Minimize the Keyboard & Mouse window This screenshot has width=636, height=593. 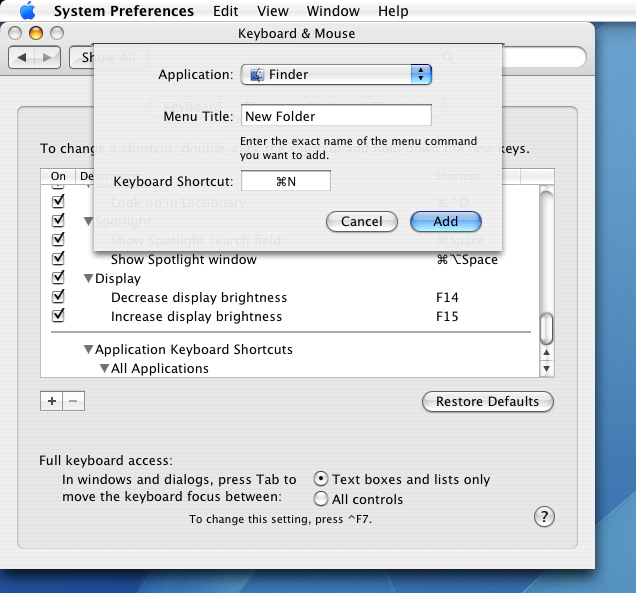tap(36, 33)
